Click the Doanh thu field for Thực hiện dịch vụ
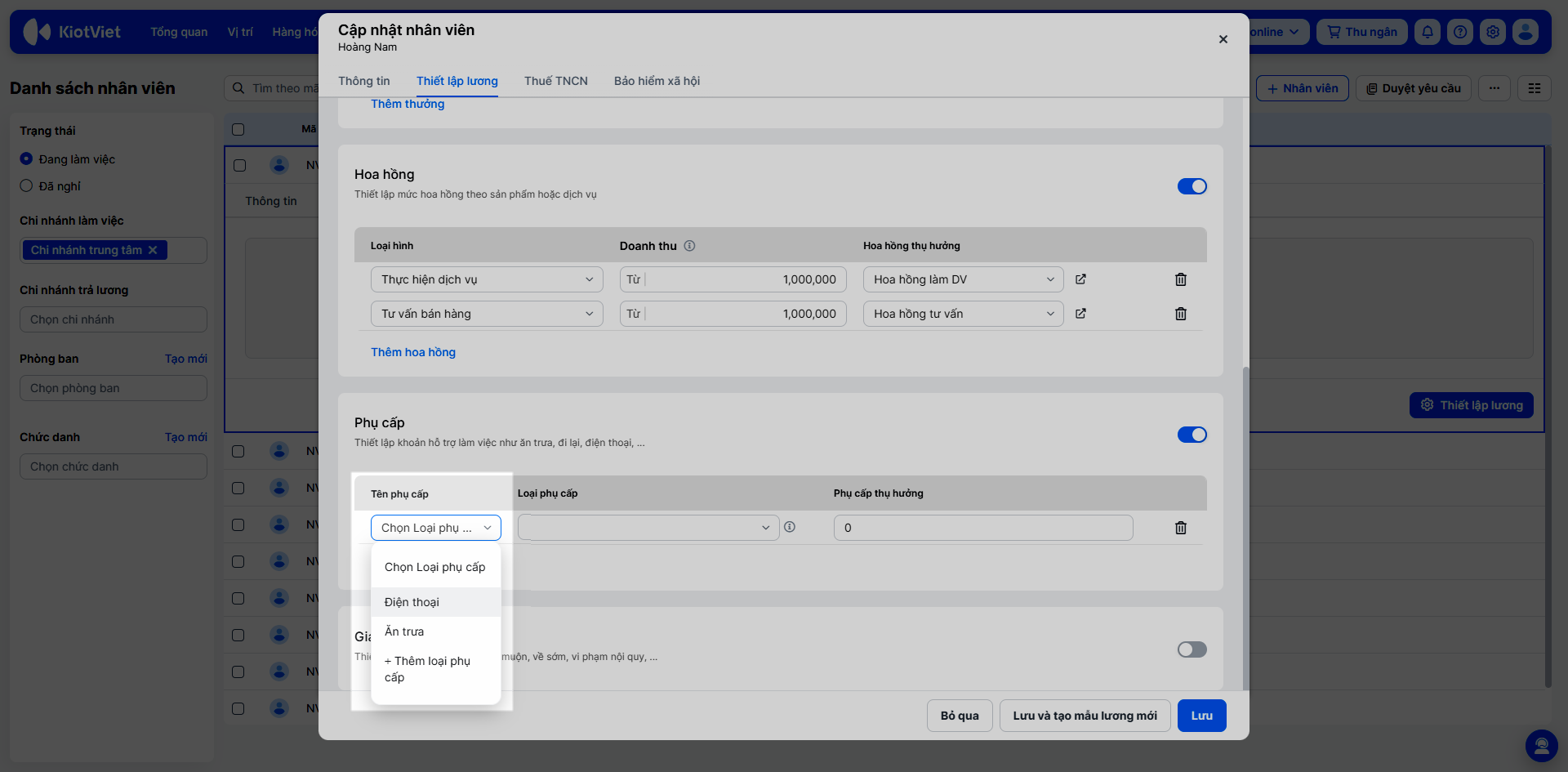Viewport: 1568px width, 772px height. coord(733,279)
